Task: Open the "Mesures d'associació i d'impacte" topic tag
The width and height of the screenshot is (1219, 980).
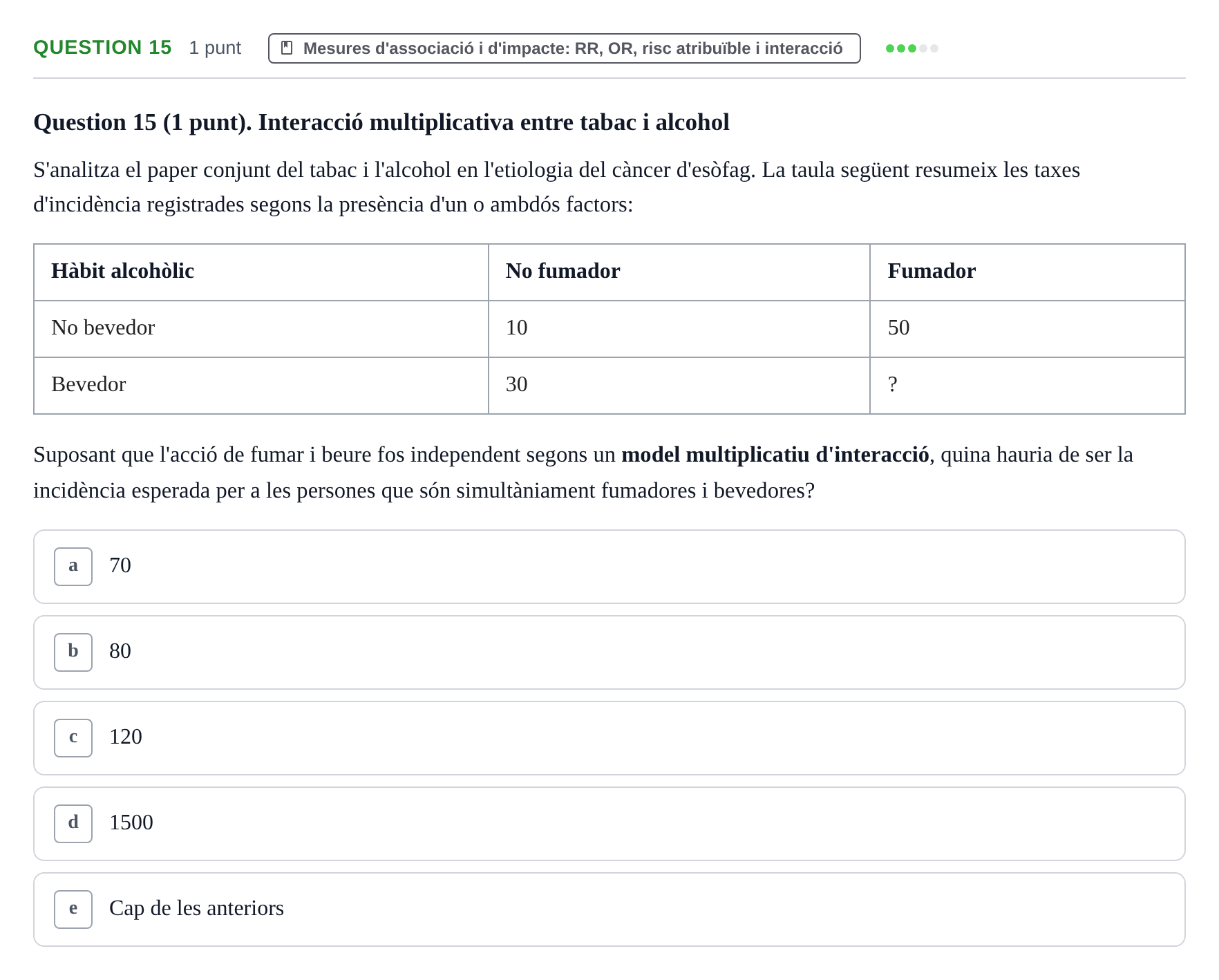Action: [564, 48]
